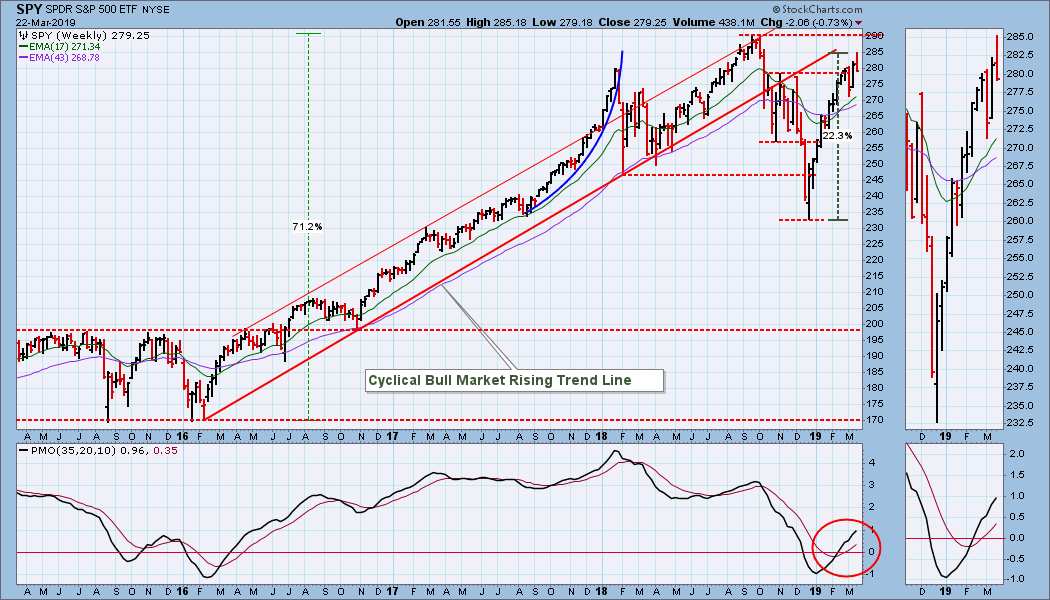Viewport: 1050px width, 600px height.
Task: Click the 71.2% measurement label
Action: coord(307,226)
